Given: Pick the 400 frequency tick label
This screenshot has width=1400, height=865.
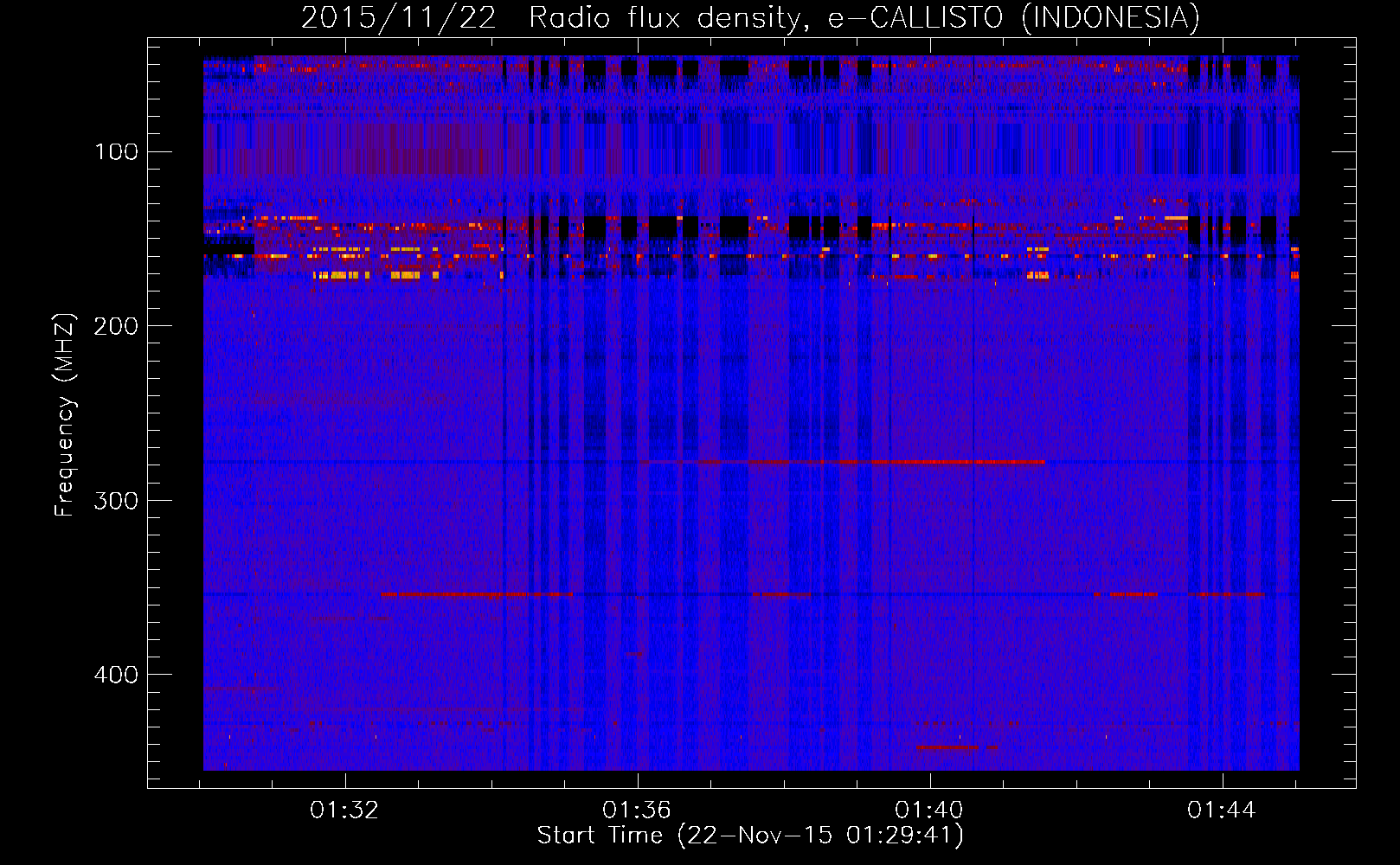Looking at the screenshot, I should [x=117, y=675].
